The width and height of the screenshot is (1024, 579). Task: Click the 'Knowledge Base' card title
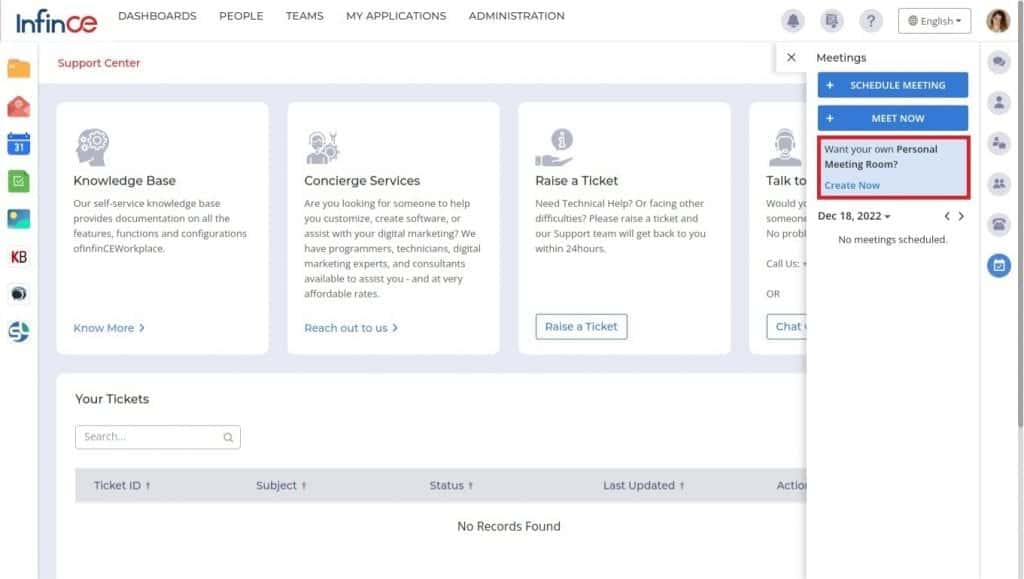pos(124,181)
